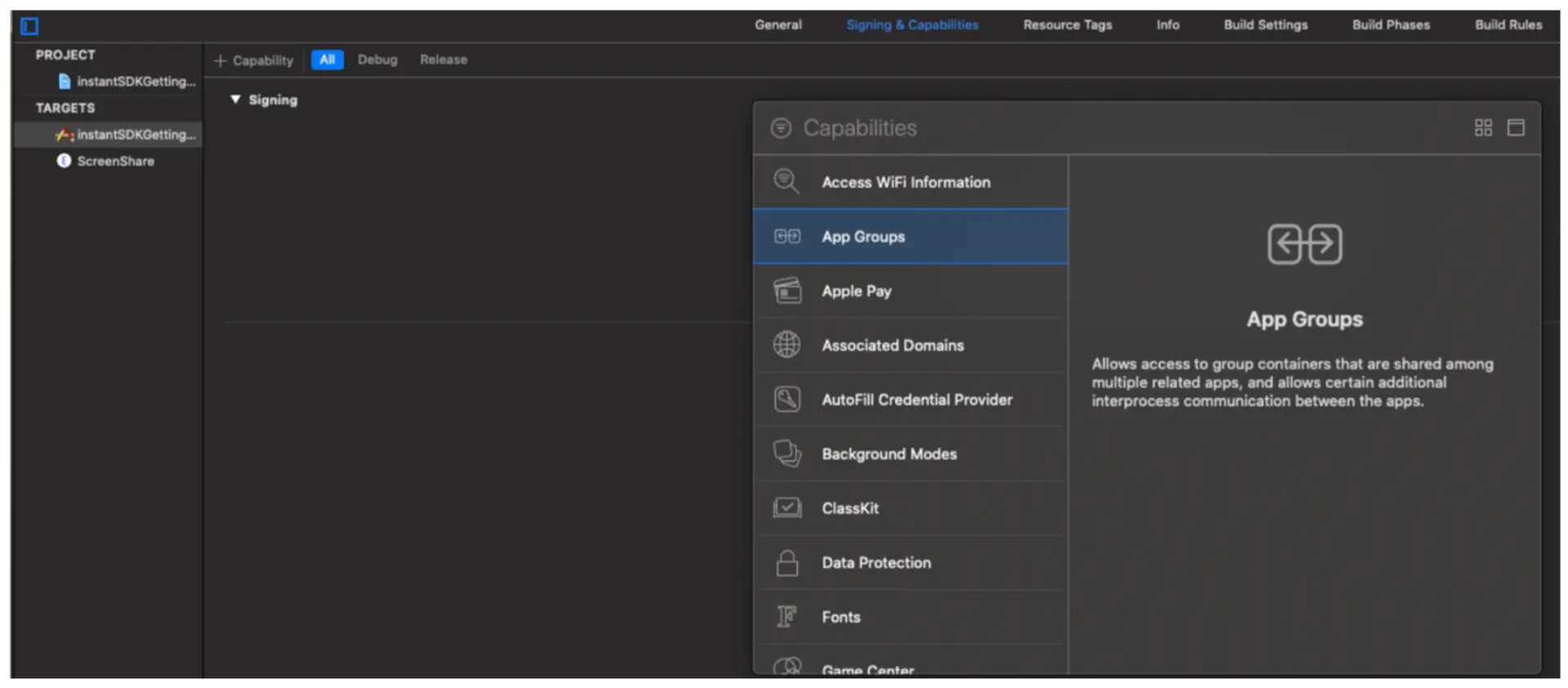Choose the Apple Pay capability

856,291
